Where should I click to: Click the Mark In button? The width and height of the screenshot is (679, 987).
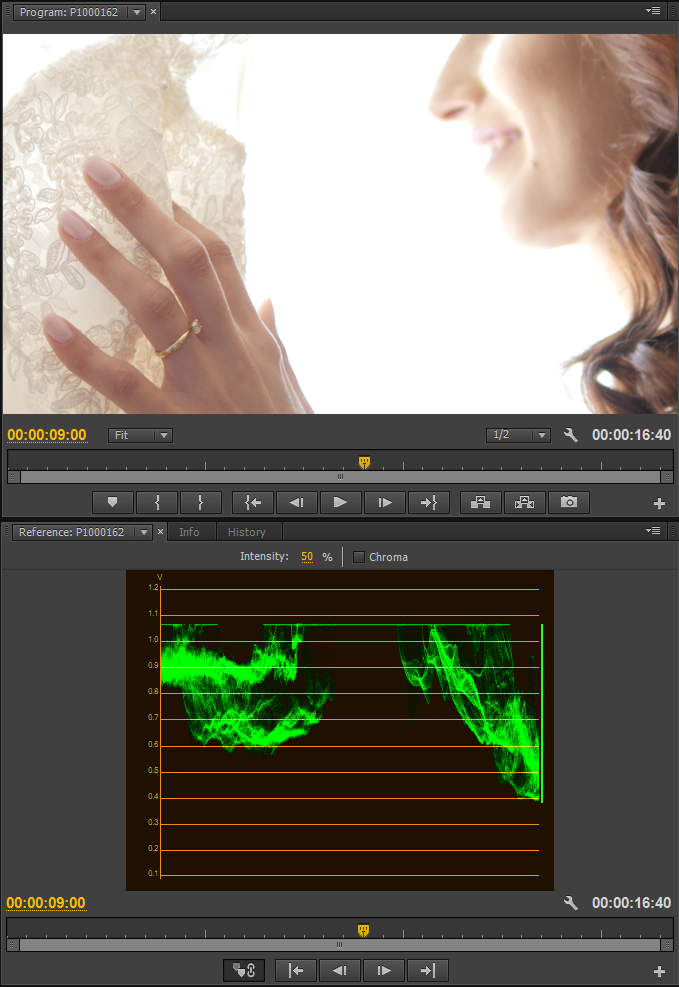(x=156, y=502)
